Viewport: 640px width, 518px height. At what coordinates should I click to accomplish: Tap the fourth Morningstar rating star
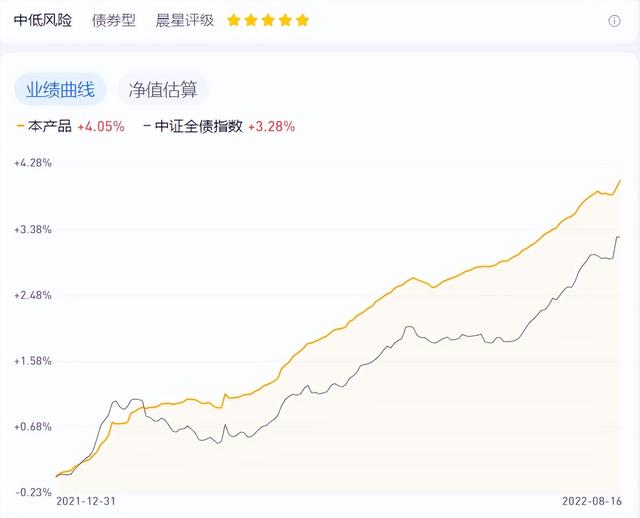[285, 20]
